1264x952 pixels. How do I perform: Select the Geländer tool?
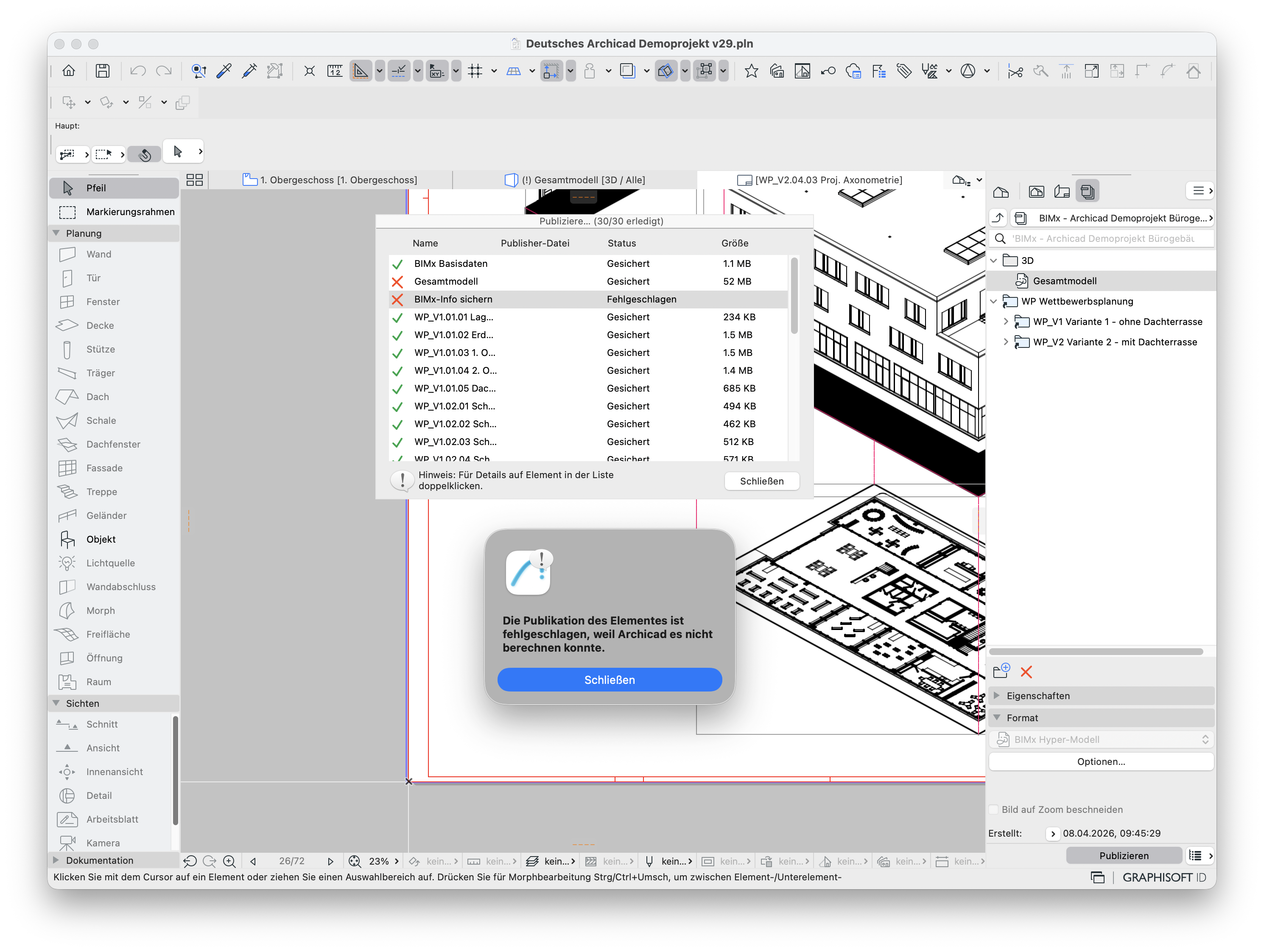pyautogui.click(x=113, y=515)
